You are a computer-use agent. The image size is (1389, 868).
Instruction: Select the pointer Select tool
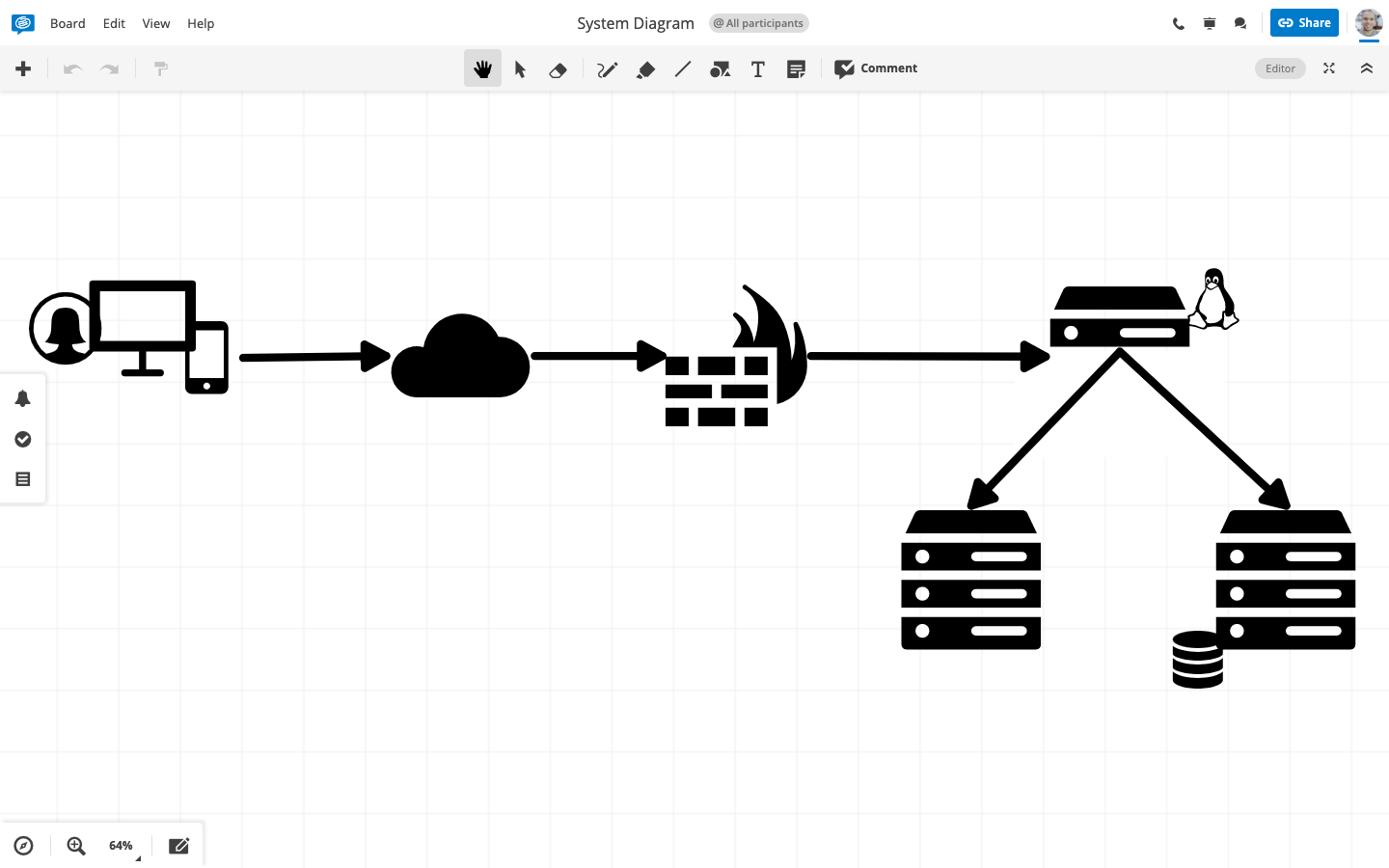pyautogui.click(x=520, y=68)
